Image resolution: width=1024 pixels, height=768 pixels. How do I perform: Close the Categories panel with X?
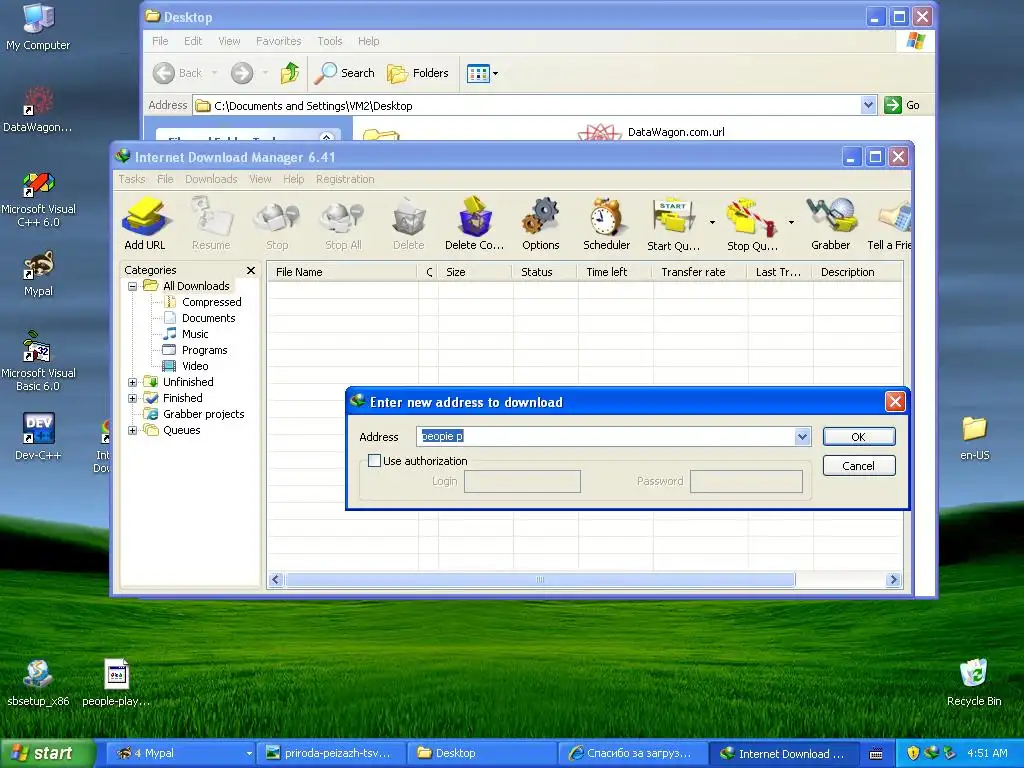[251, 270]
